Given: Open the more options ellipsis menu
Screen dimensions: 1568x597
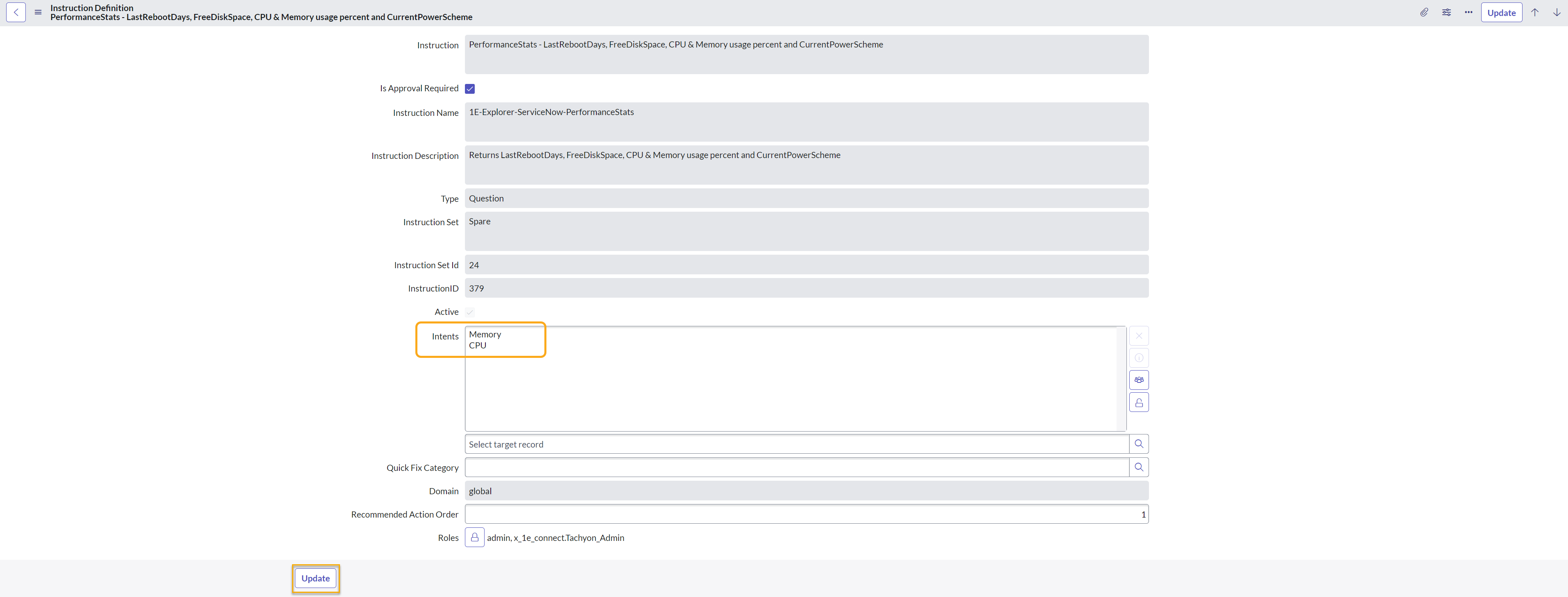Looking at the screenshot, I should click(x=1468, y=12).
